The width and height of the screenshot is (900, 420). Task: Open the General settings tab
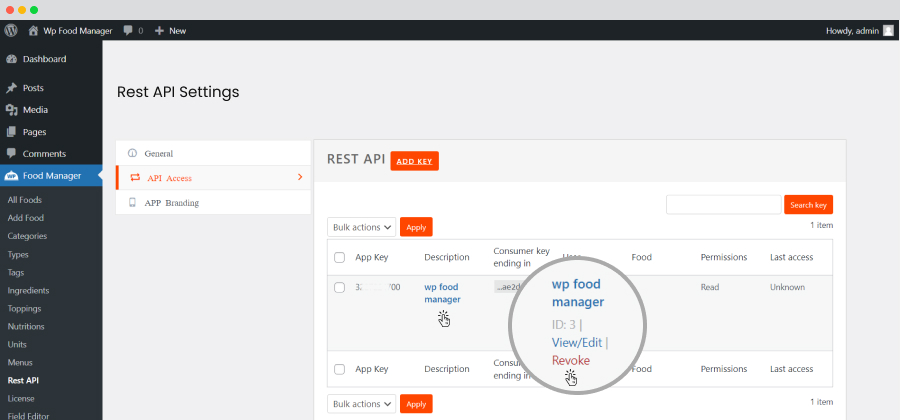213,154
